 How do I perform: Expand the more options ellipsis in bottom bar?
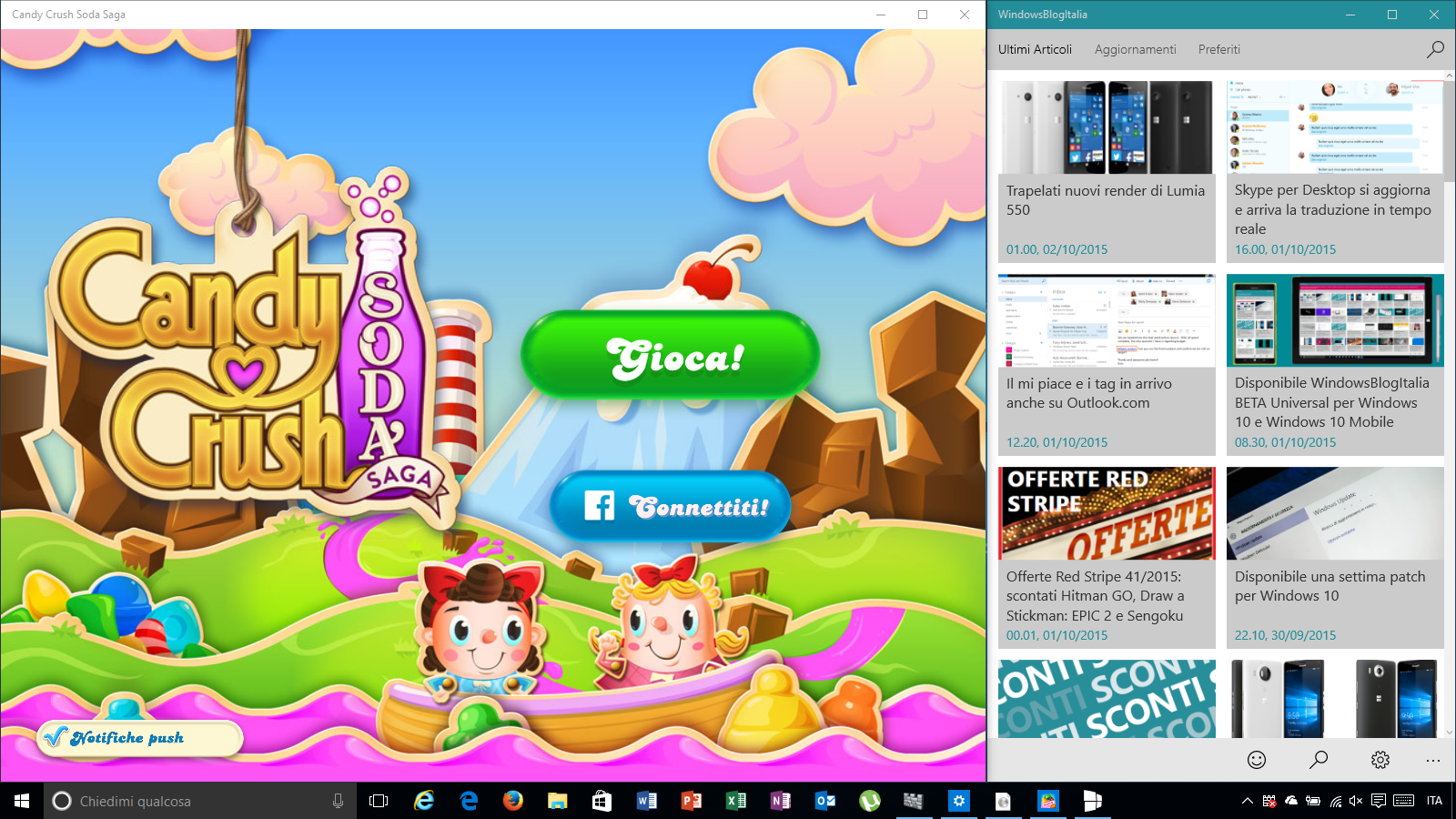[x=1433, y=760]
